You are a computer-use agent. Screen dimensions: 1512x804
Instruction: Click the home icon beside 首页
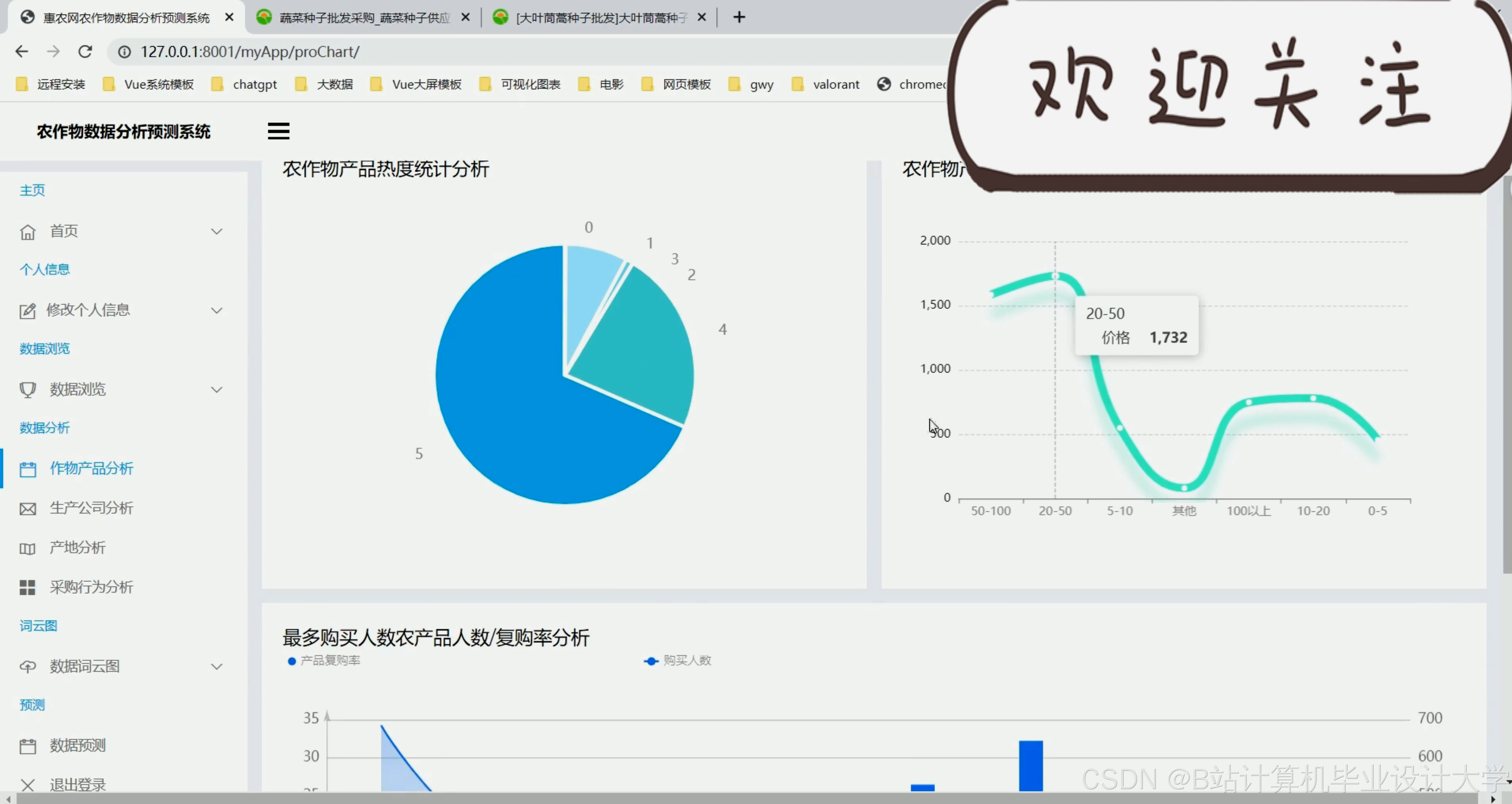(28, 232)
